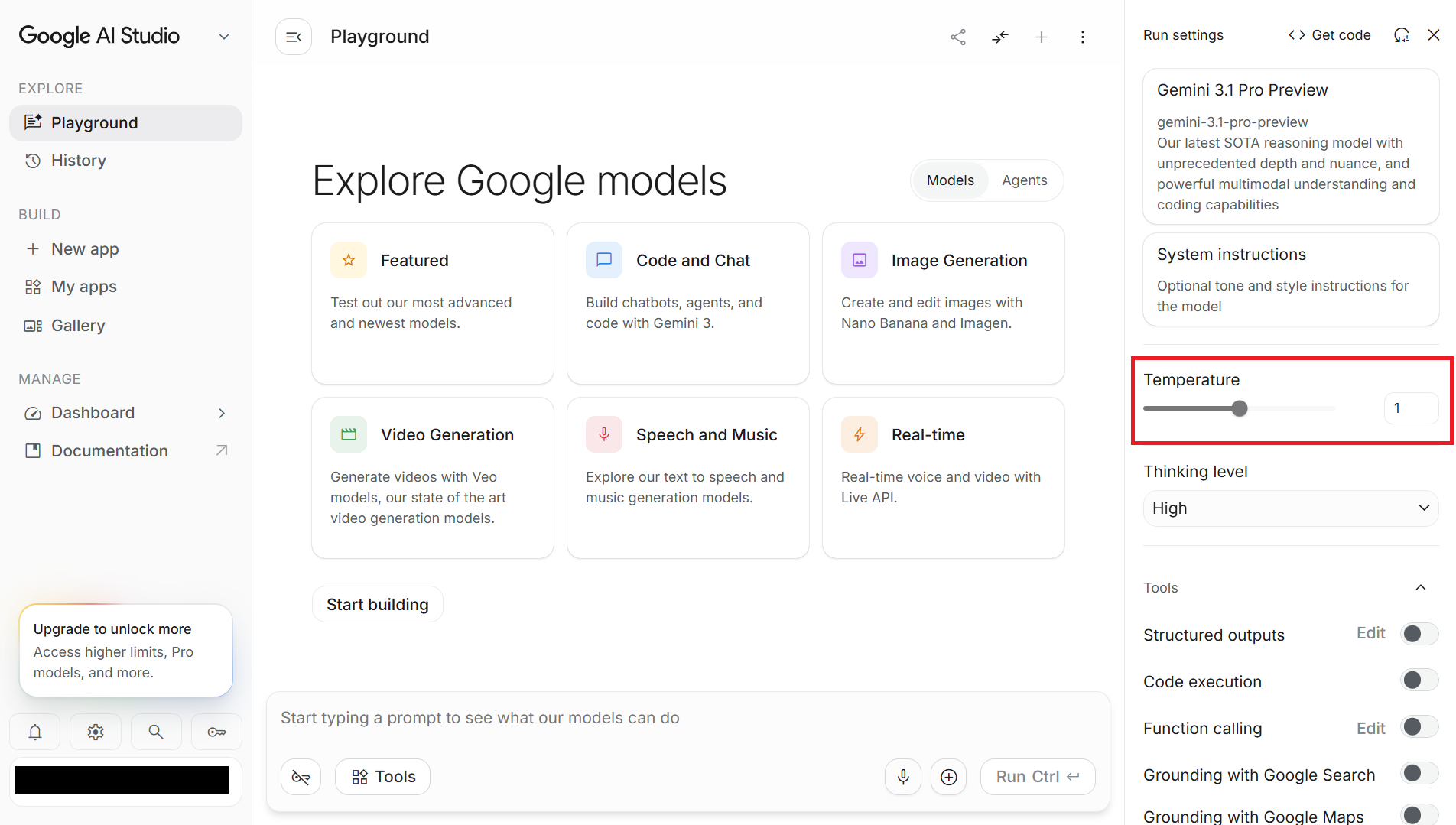1456x825 pixels.
Task: Select New app in the Build section
Action: click(126, 249)
